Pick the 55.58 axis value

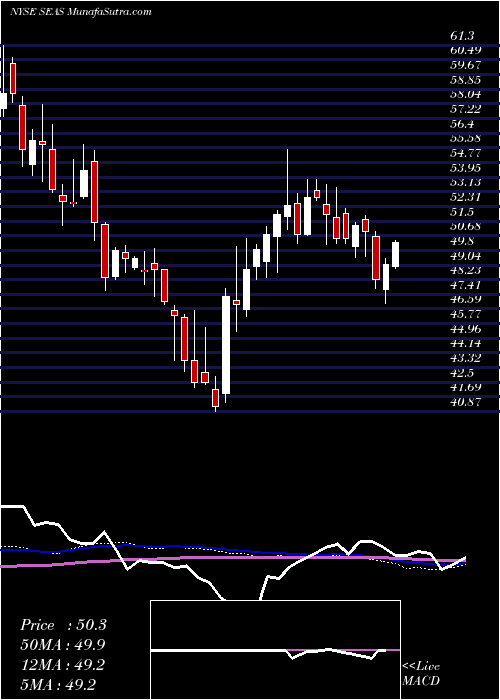point(466,139)
